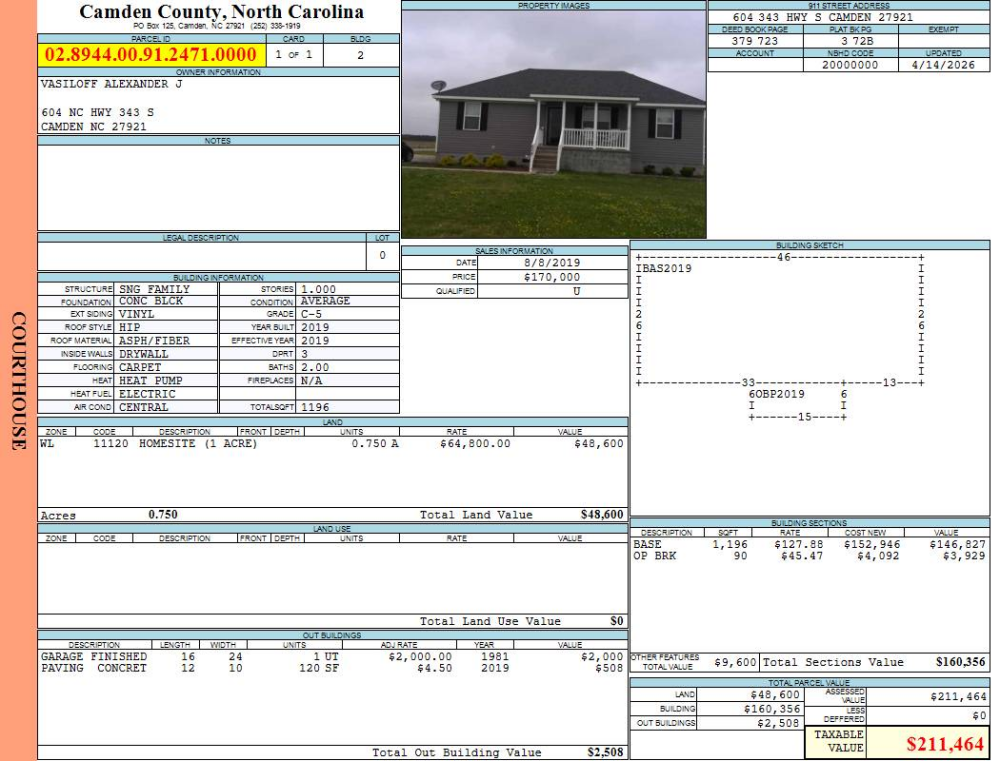Click the 911 street address 604 343 HWY S CAMDEN 27921
The width and height of the screenshot is (1000, 761).
tap(823, 17)
